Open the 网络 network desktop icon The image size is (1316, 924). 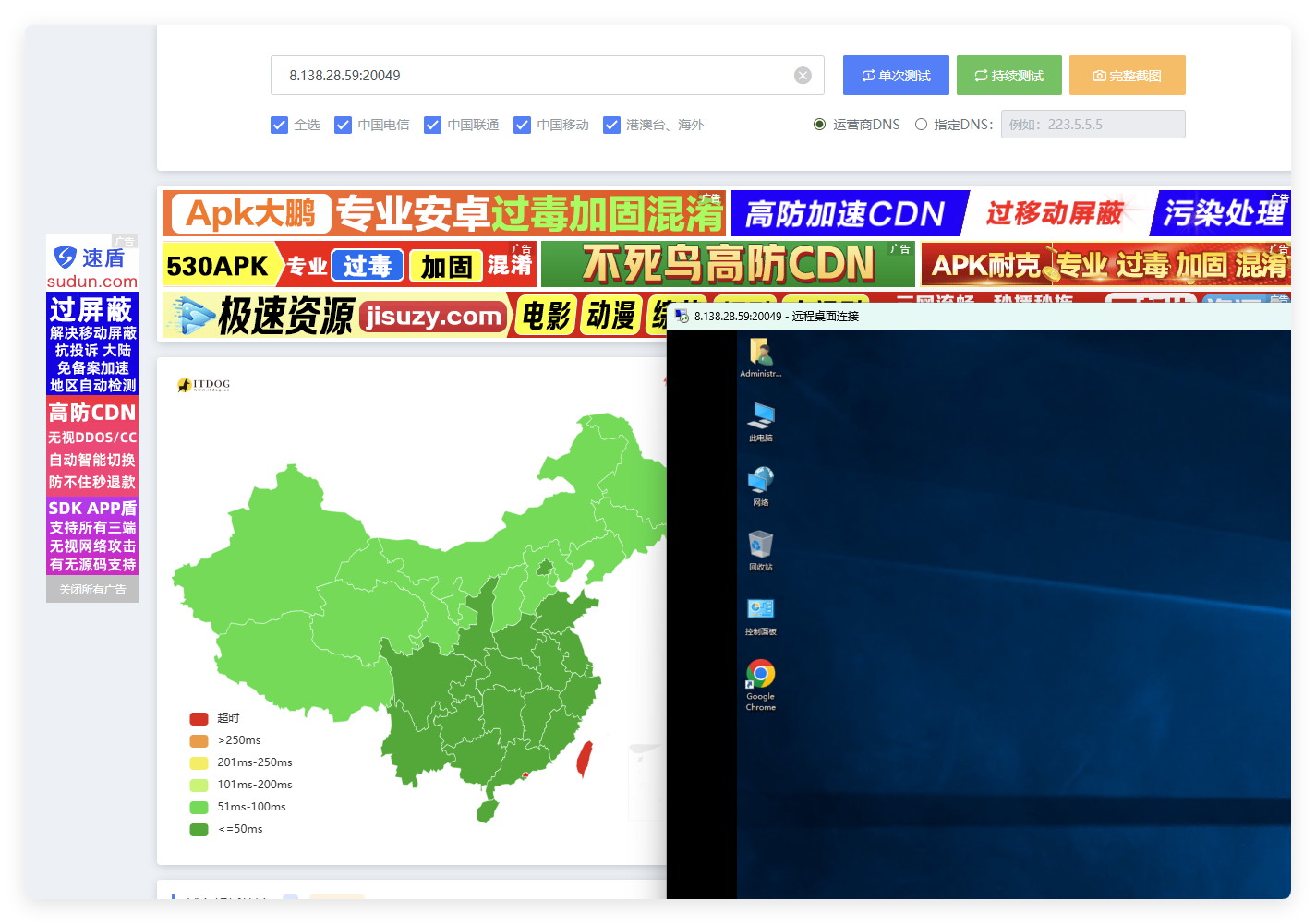click(760, 482)
